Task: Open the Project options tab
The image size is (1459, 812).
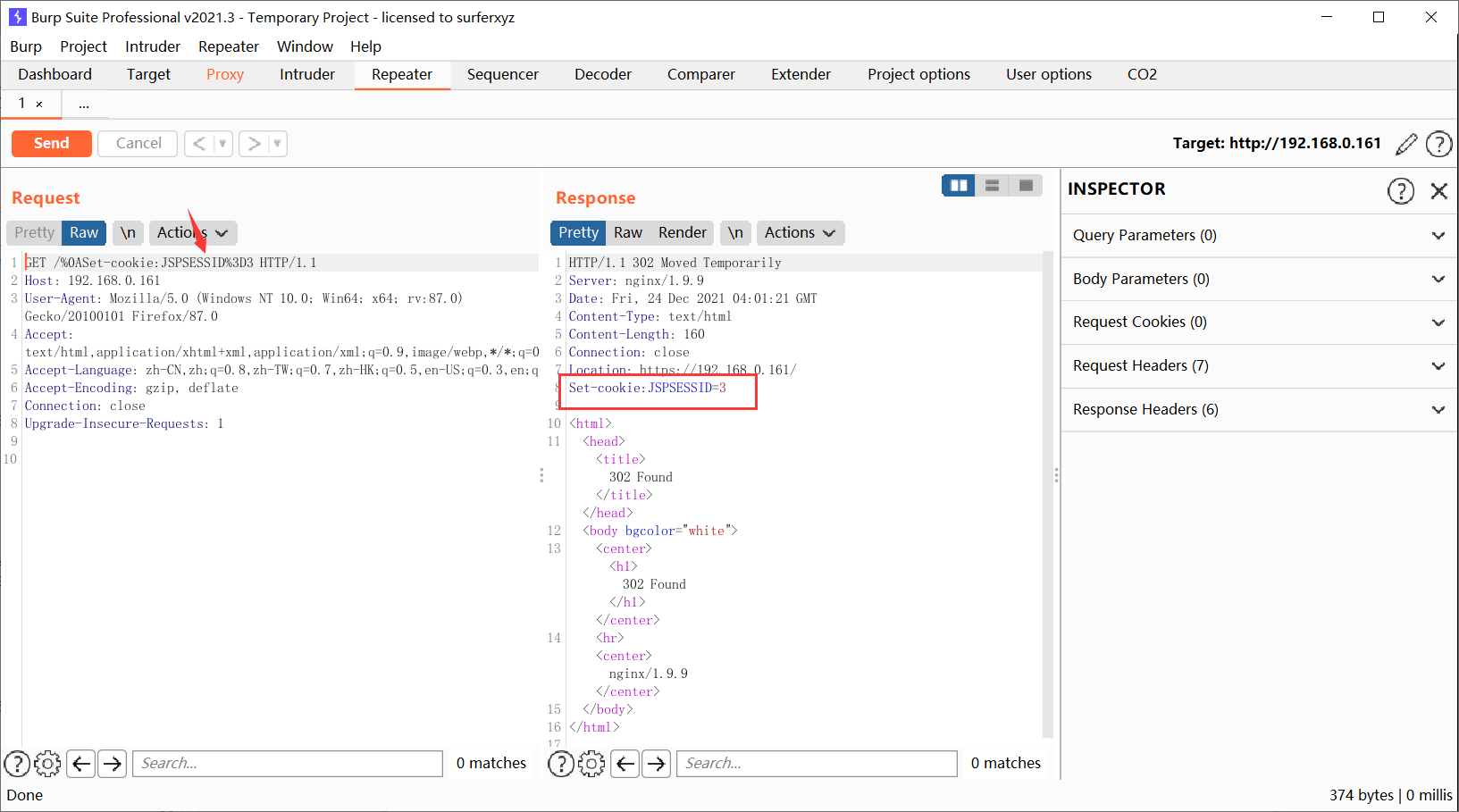Action: [x=918, y=75]
